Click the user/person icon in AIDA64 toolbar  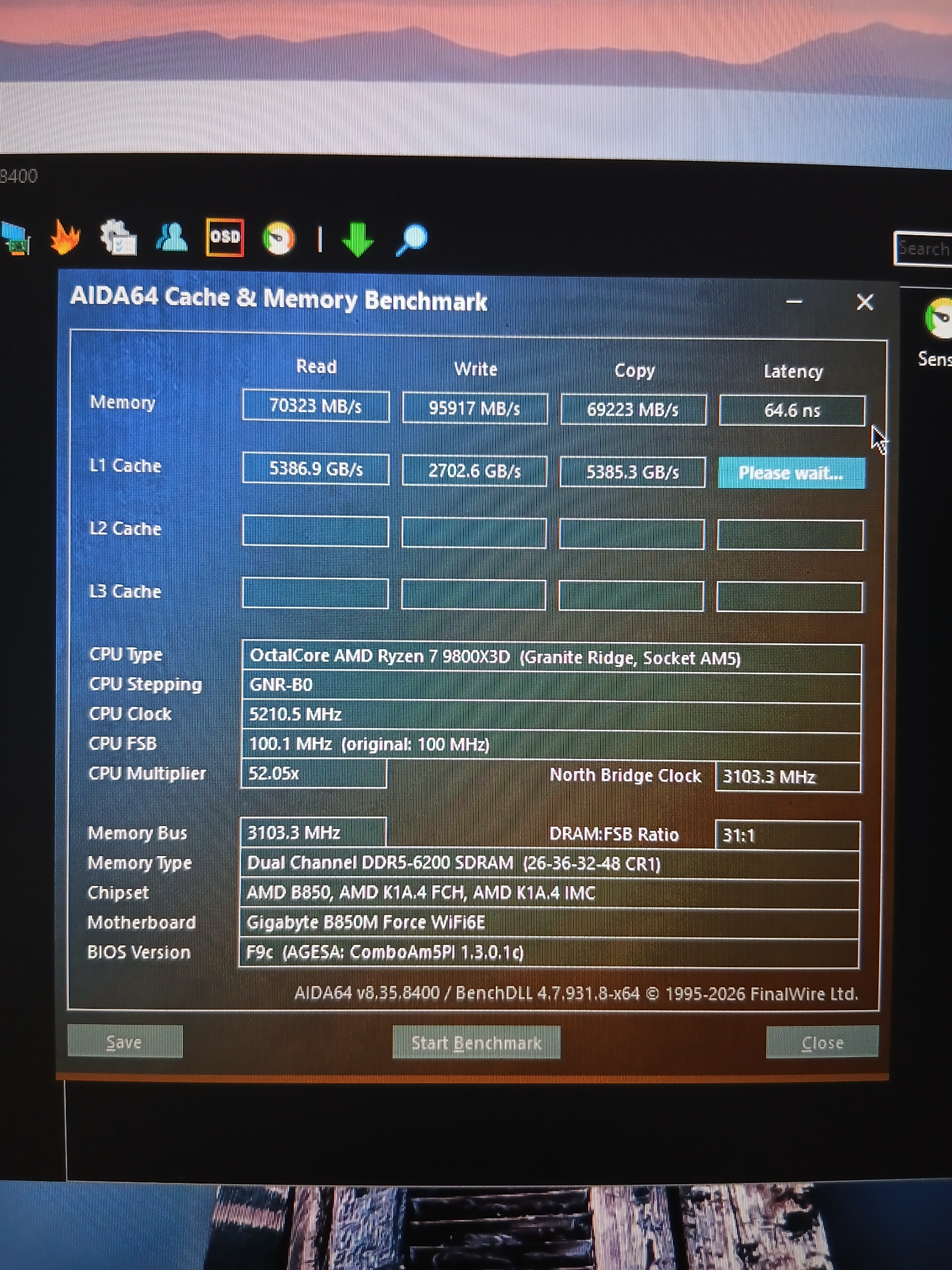[x=171, y=237]
